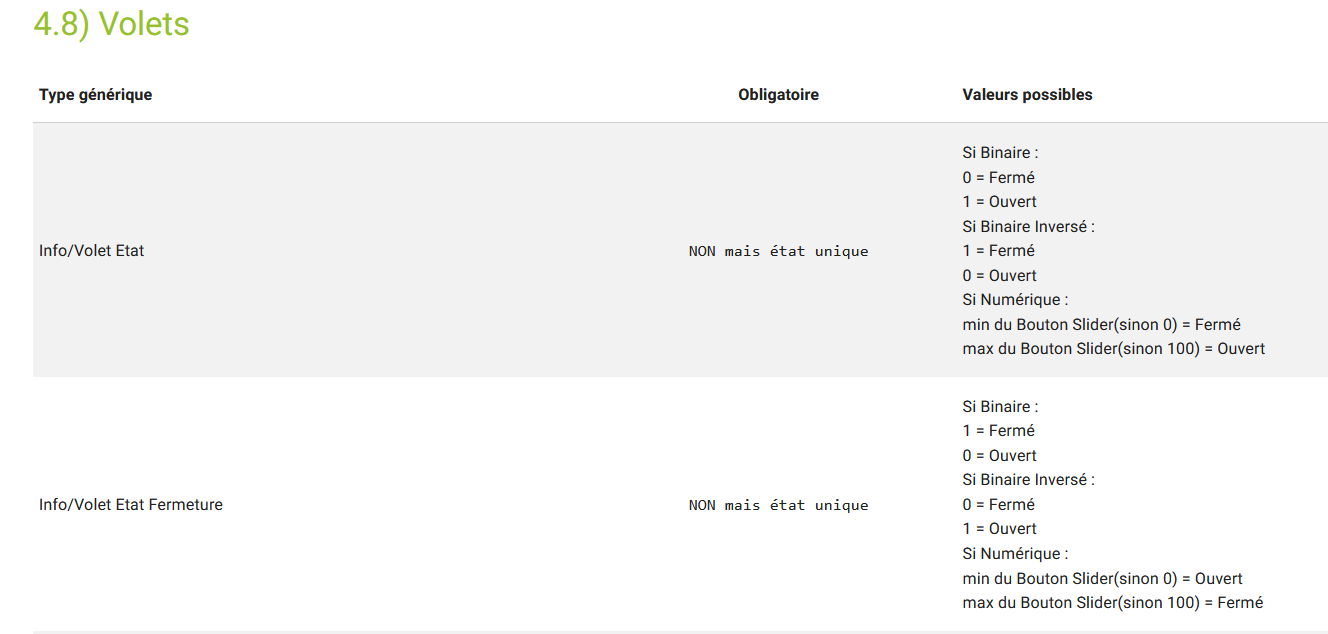Click last "1 = Ouvert" line in Etat Fermeture row
The width and height of the screenshot is (1328, 634).
click(999, 529)
